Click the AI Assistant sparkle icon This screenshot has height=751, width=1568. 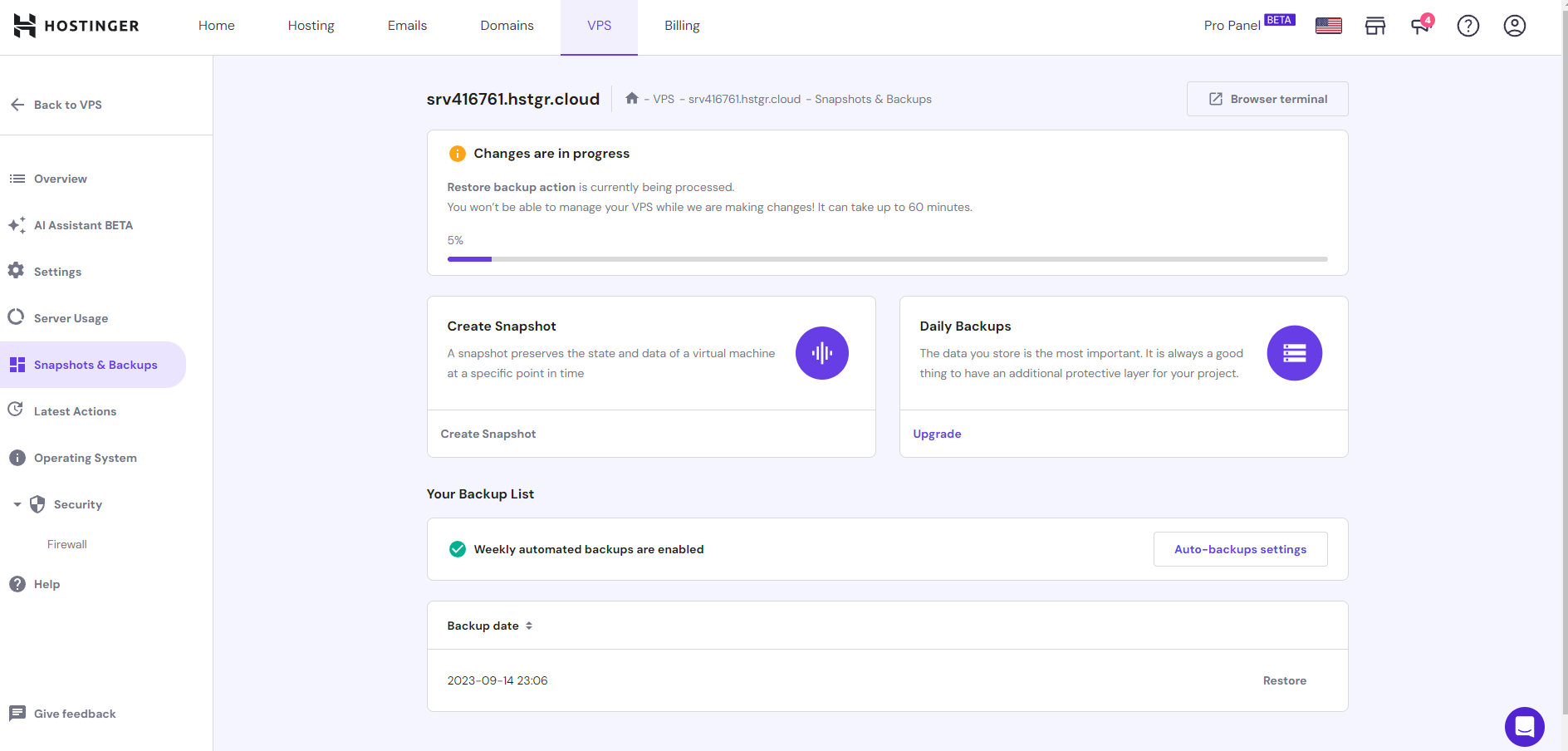(17, 225)
